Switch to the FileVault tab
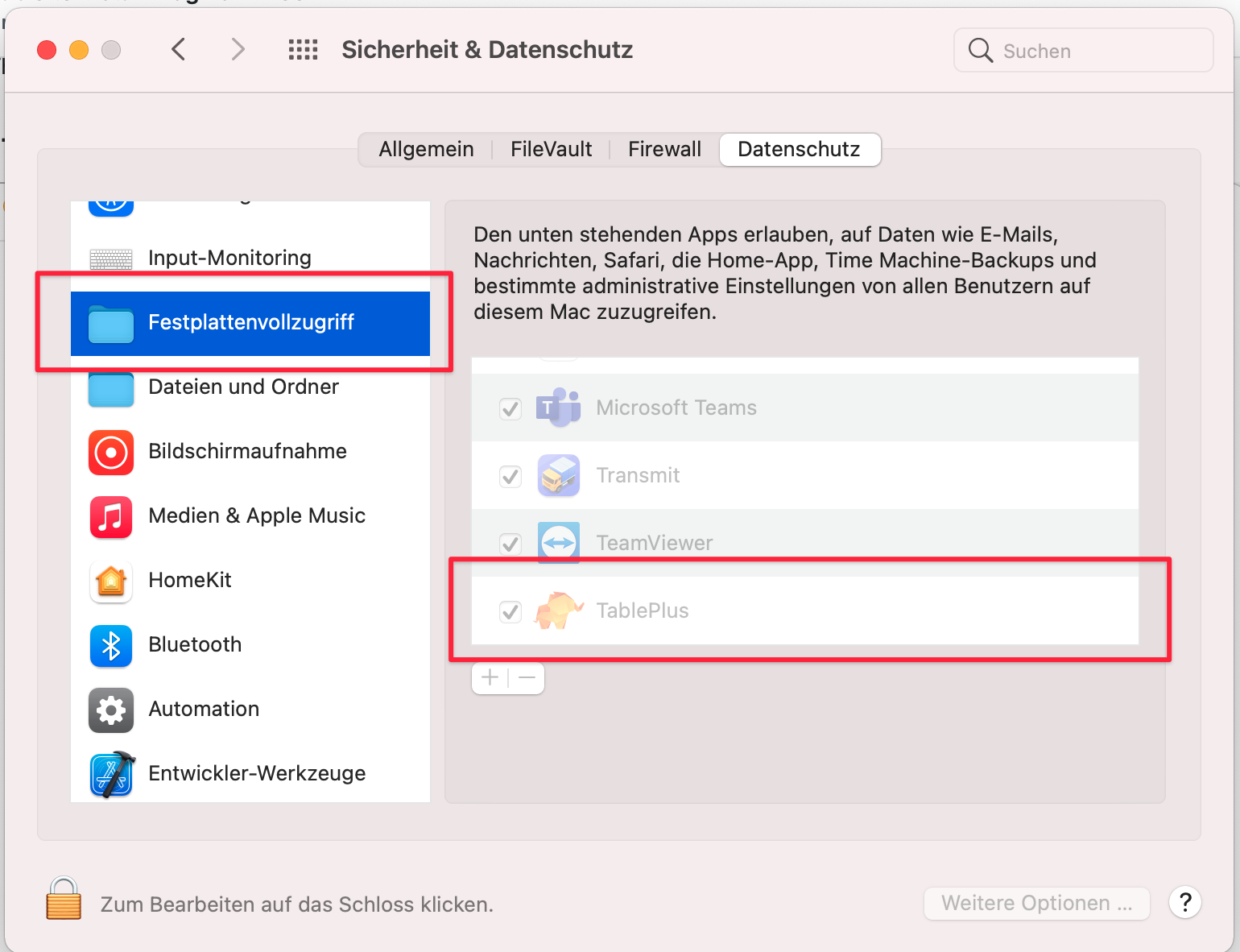Screen dimensions: 1240x952 [551, 149]
